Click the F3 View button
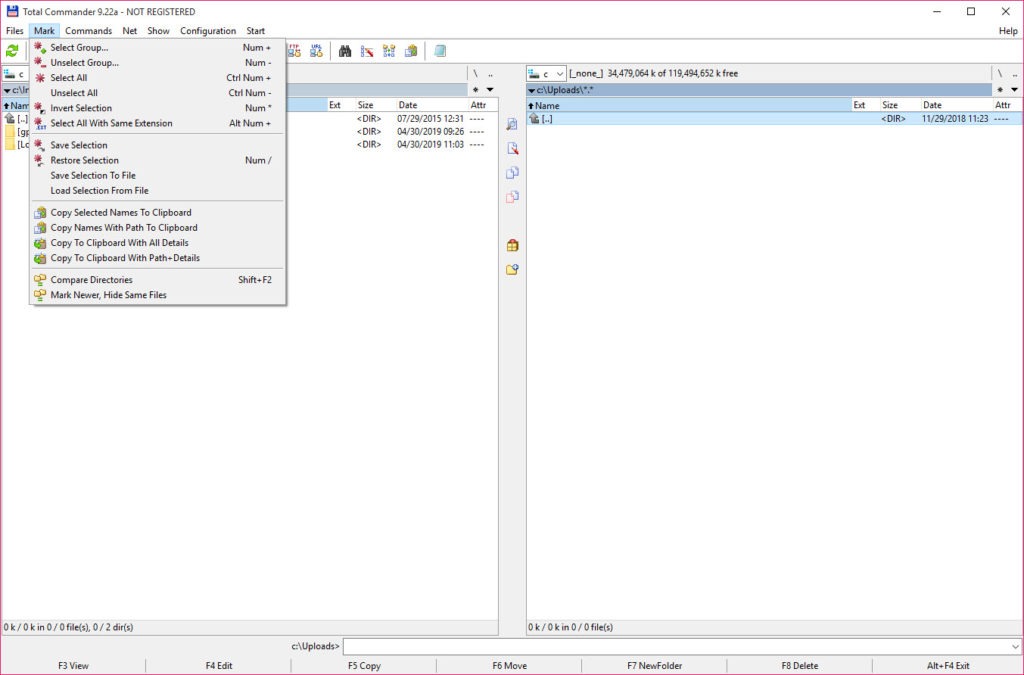 pos(73,666)
